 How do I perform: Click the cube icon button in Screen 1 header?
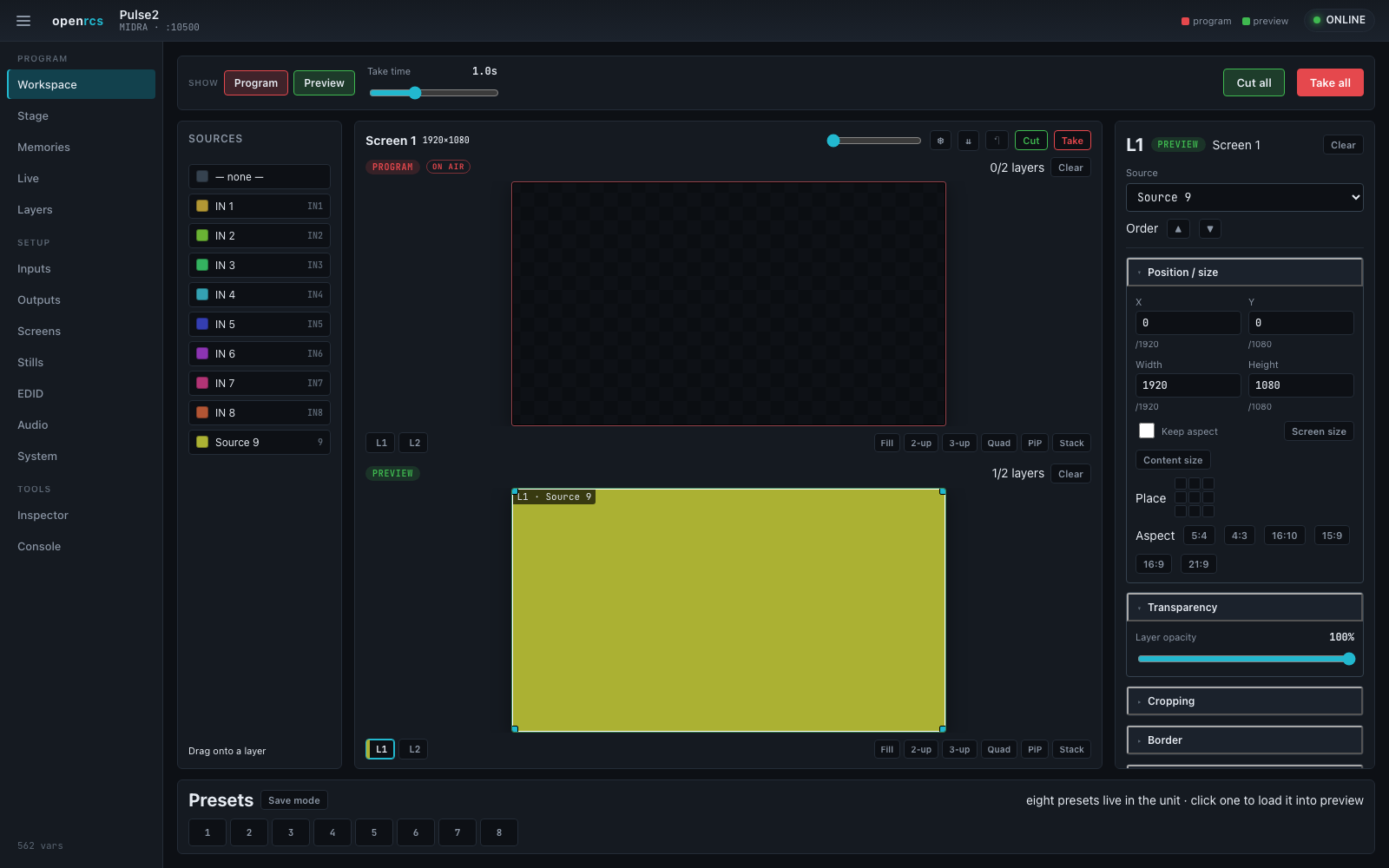pos(940,141)
